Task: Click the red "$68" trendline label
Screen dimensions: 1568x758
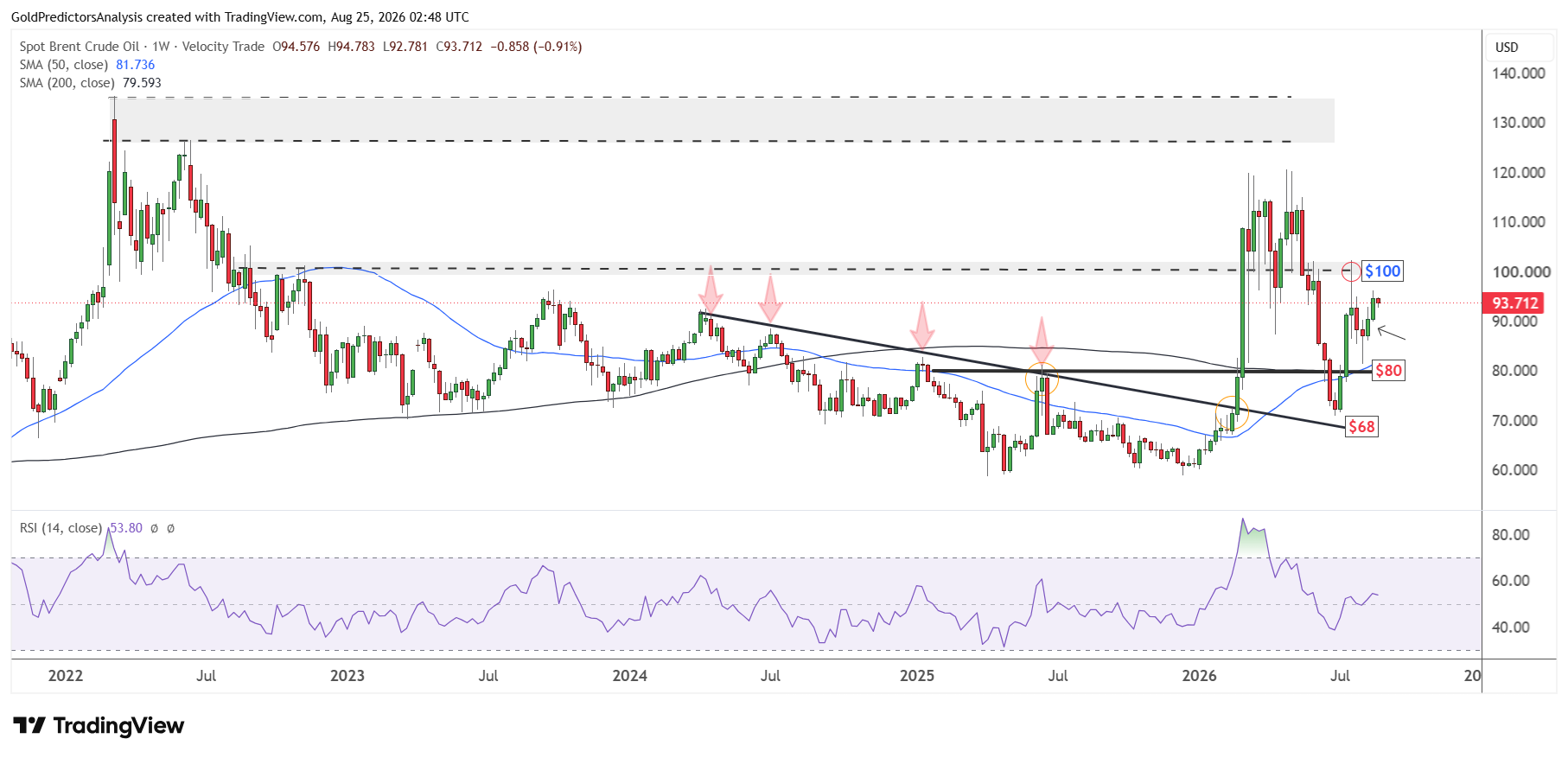Action: [x=1361, y=427]
